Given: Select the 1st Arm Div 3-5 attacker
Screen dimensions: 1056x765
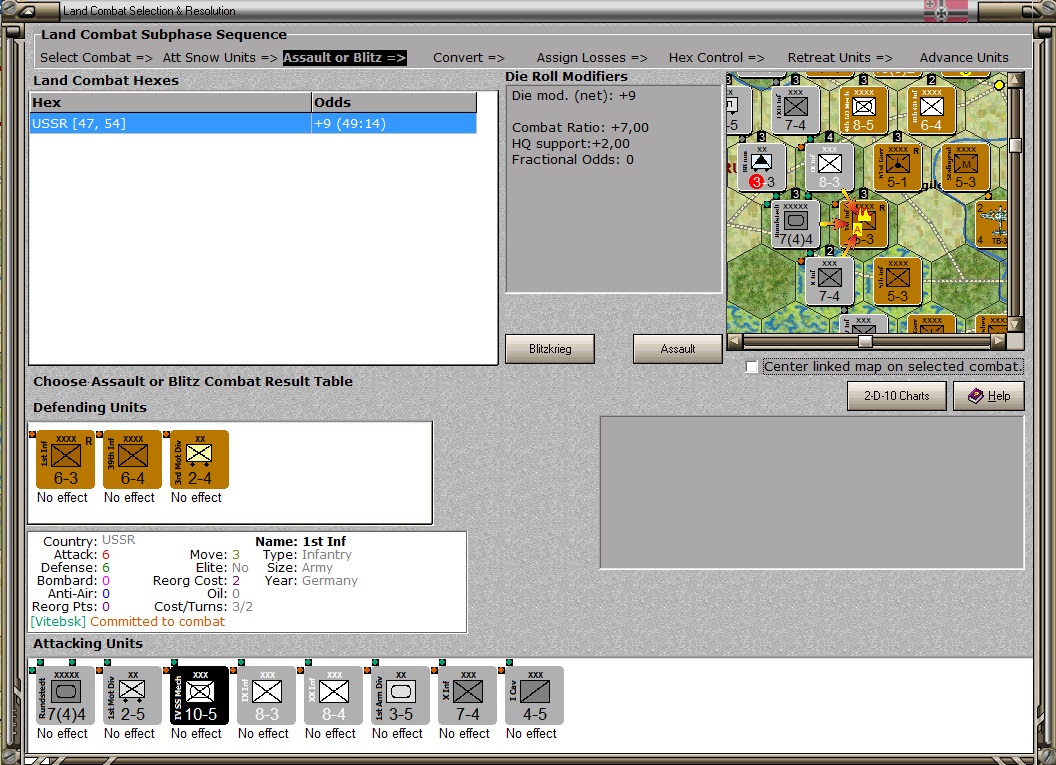Looking at the screenshot, I should point(400,696).
